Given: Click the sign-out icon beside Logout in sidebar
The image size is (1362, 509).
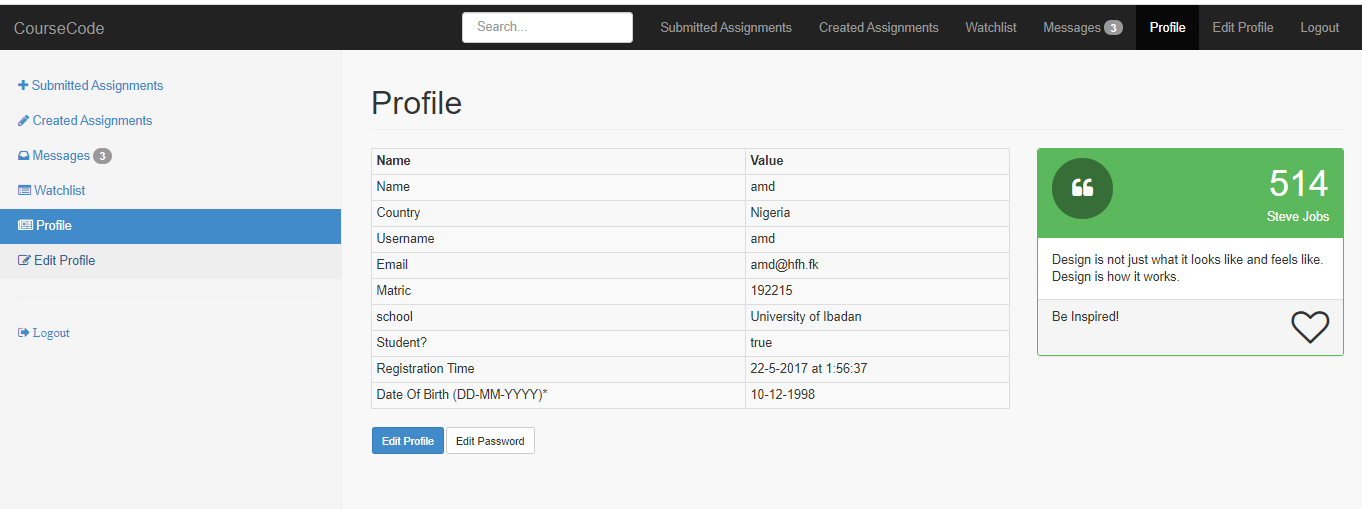Looking at the screenshot, I should [24, 333].
